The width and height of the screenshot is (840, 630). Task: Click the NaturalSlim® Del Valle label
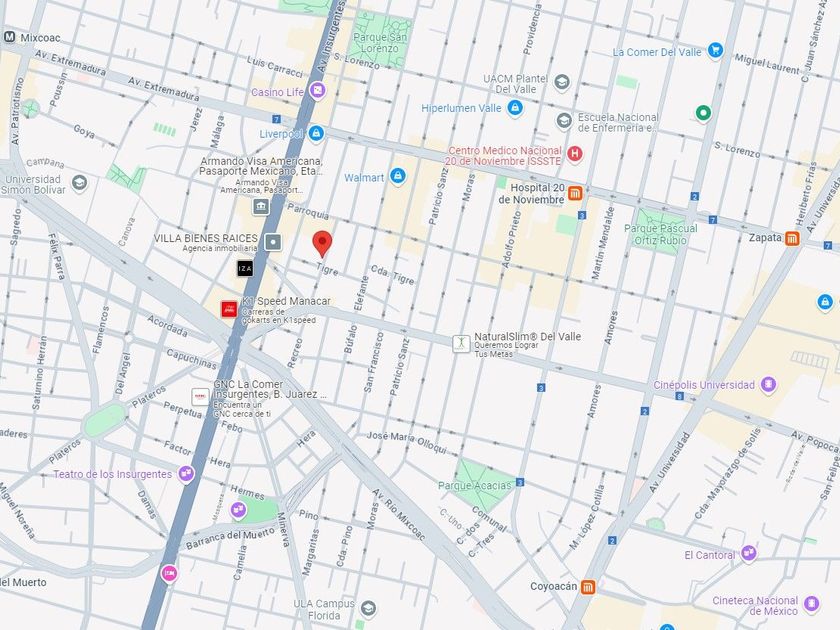click(x=528, y=336)
